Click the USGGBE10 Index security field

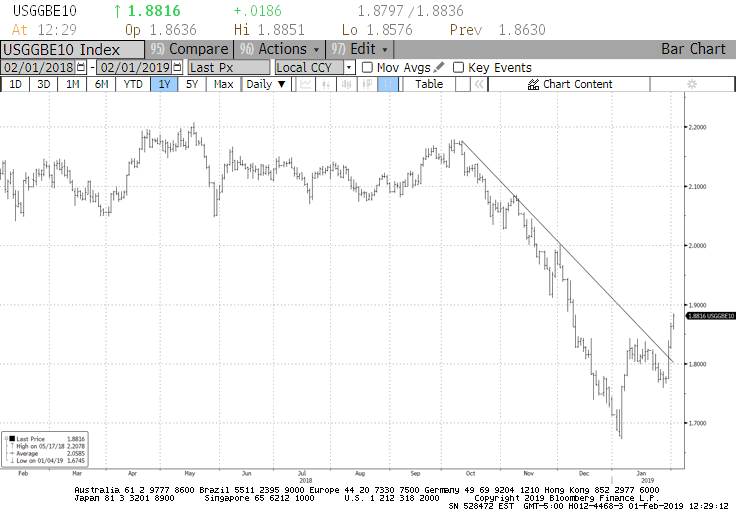click(72, 49)
